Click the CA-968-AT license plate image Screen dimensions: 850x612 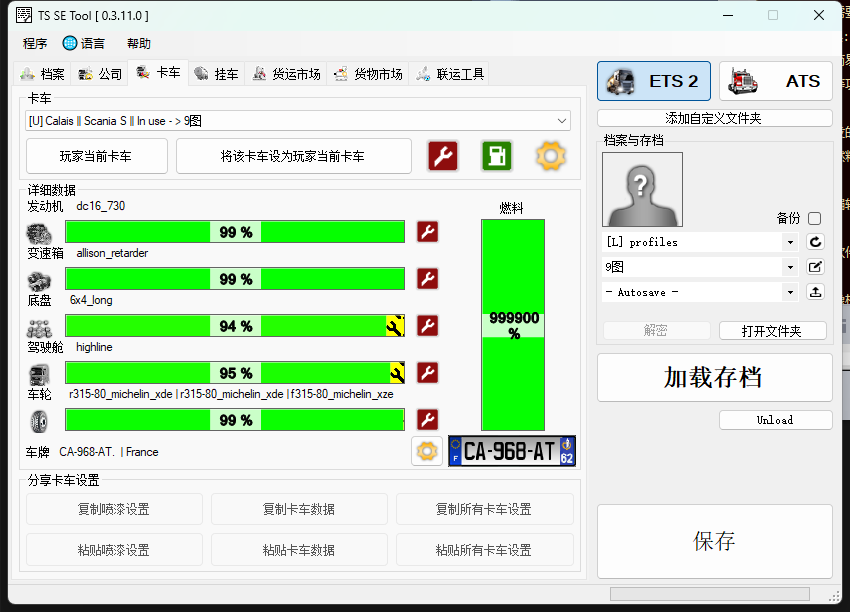[512, 451]
